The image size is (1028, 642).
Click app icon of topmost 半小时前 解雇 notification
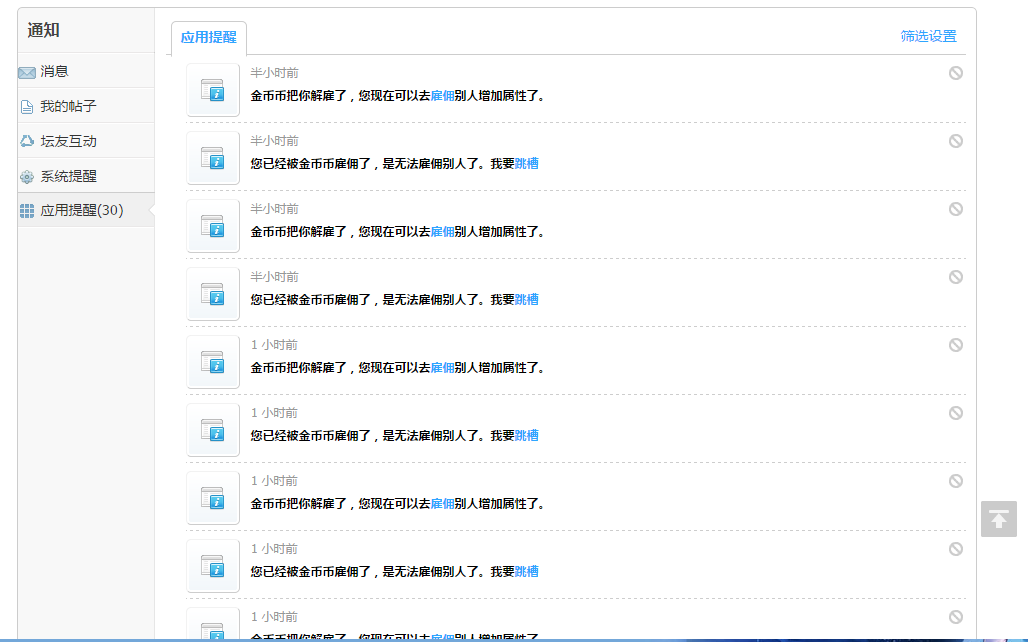[213, 90]
